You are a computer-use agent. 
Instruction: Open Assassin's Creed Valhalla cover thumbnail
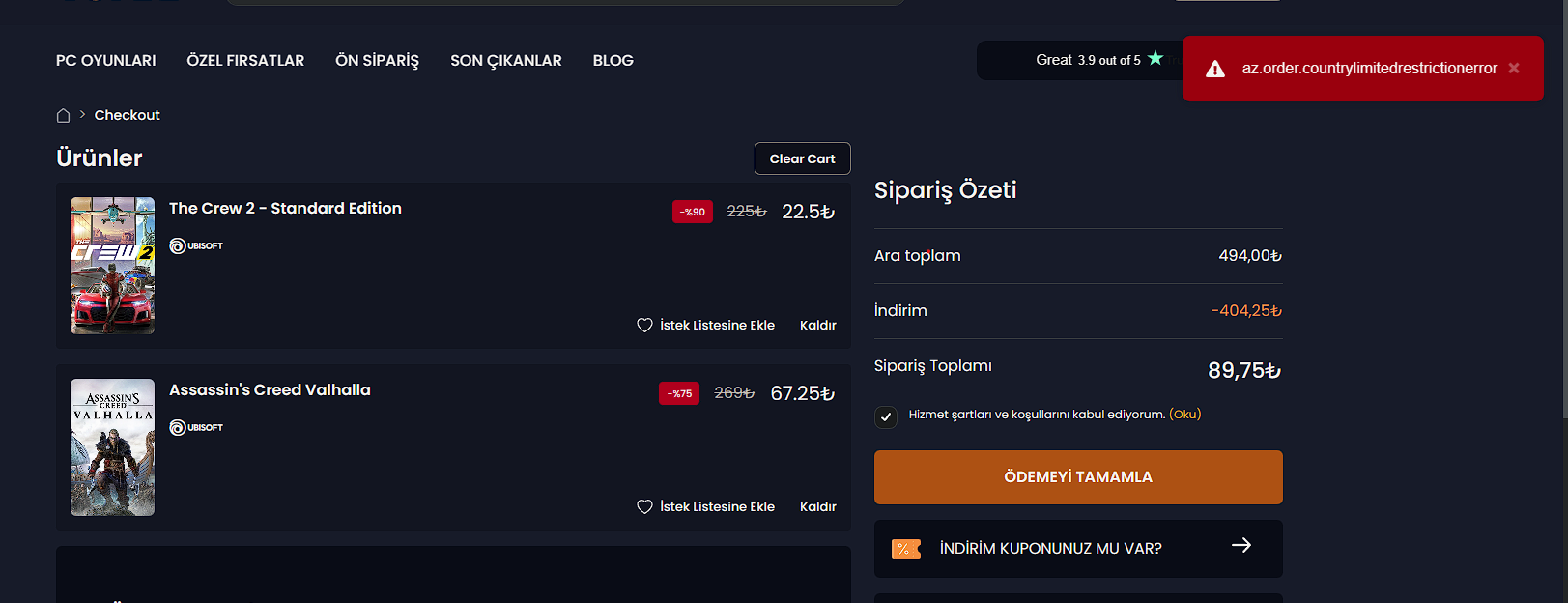[112, 447]
